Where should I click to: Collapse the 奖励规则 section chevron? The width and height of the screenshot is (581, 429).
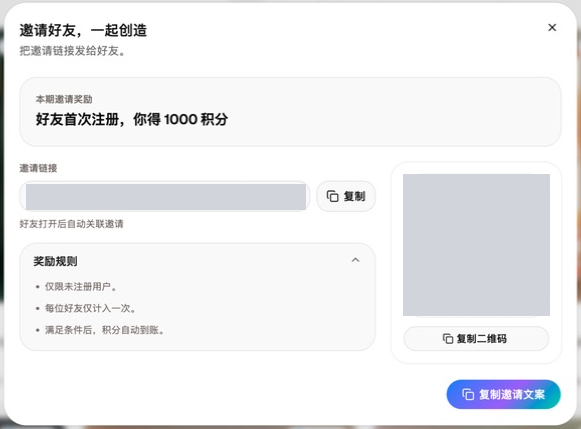coord(355,260)
